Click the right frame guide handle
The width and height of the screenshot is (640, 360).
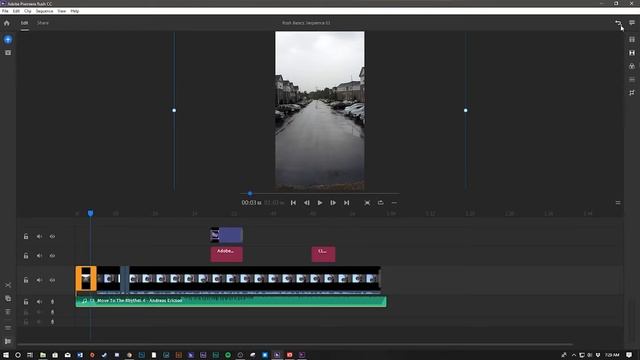coord(466,110)
